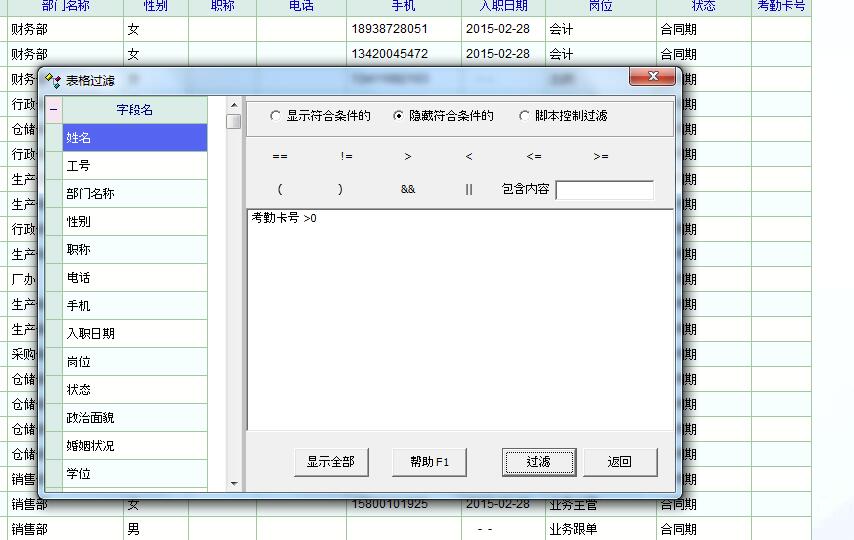Click the 过滤 button to apply filter
This screenshot has height=540, width=854.
click(x=538, y=462)
